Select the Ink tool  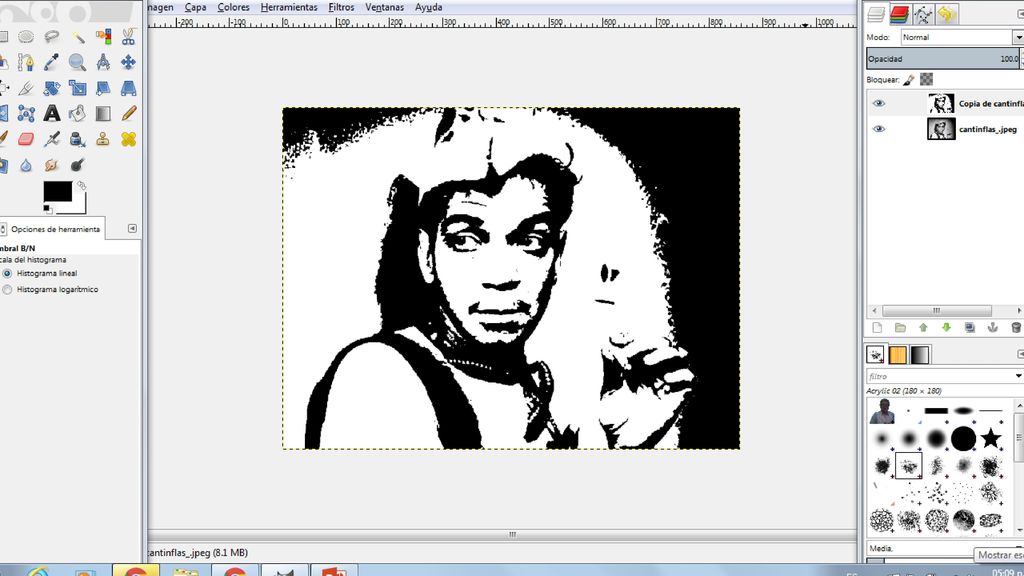pyautogui.click(x=78, y=139)
